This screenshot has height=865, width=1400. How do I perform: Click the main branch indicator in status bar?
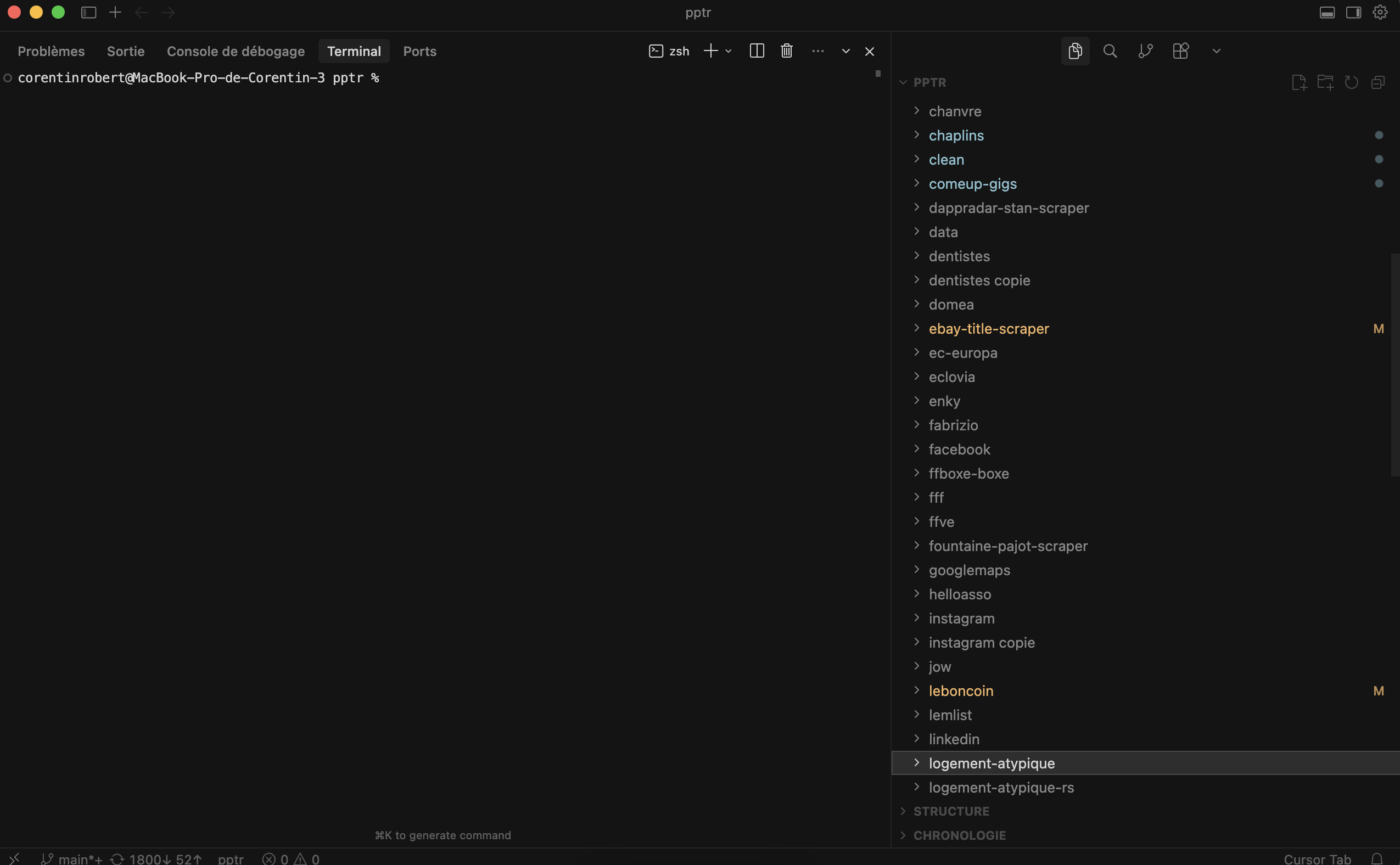click(72, 858)
